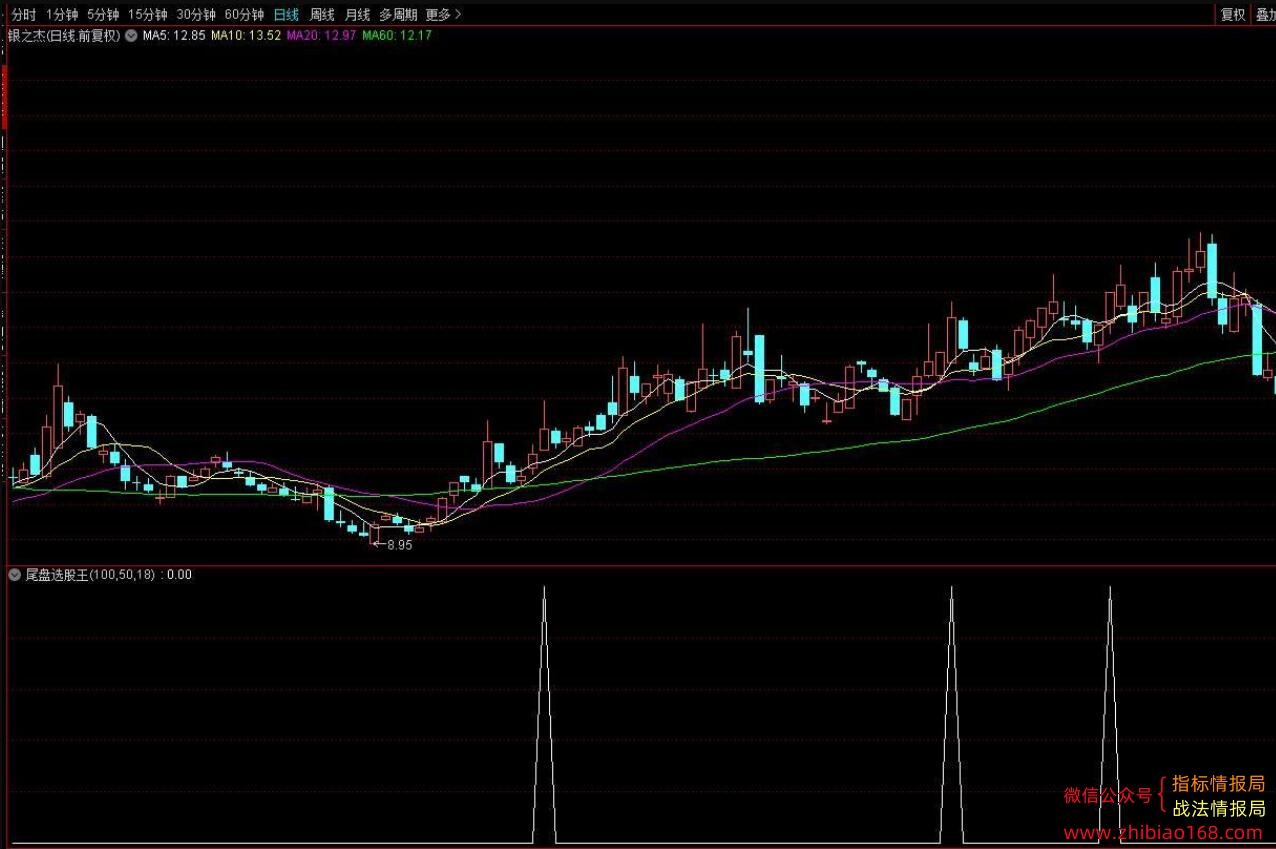
Task: Switch to the 分时 intraday tab
Action: click(23, 15)
